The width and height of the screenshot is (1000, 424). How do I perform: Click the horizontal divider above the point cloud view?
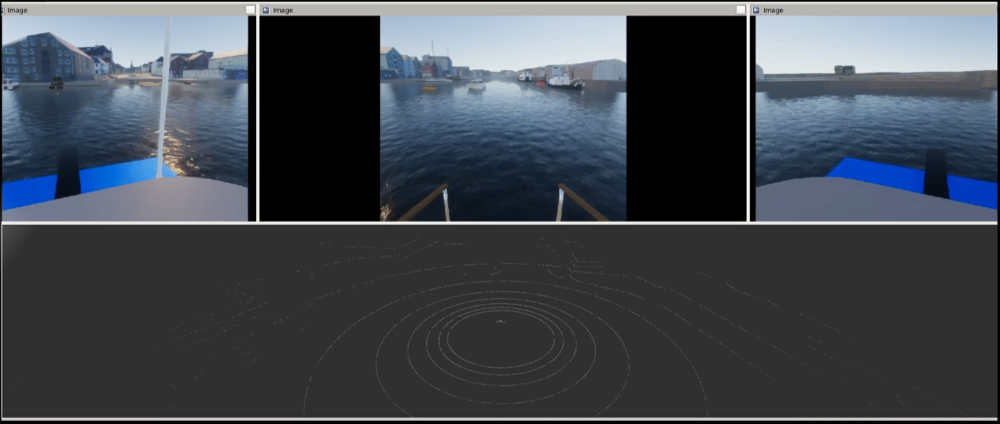point(500,223)
